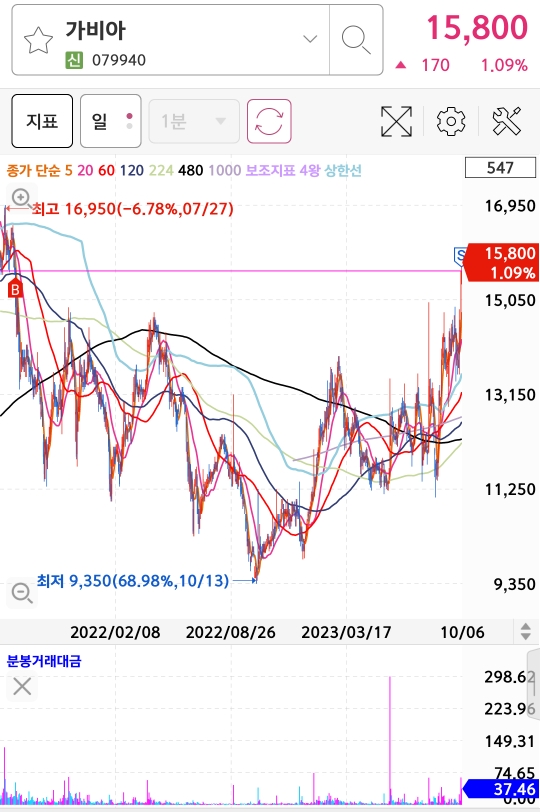This screenshot has height=812, width=540.
Task: Open the drawing tools wrench icon
Action: [506, 121]
